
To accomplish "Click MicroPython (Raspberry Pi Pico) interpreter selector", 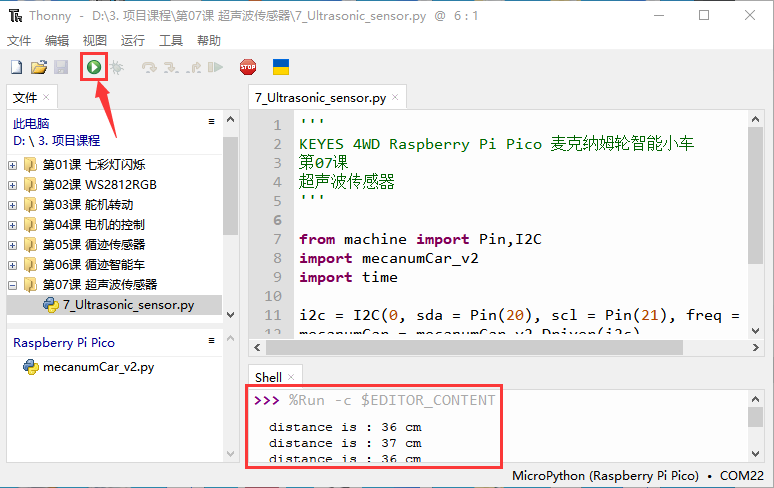I will coord(605,476).
